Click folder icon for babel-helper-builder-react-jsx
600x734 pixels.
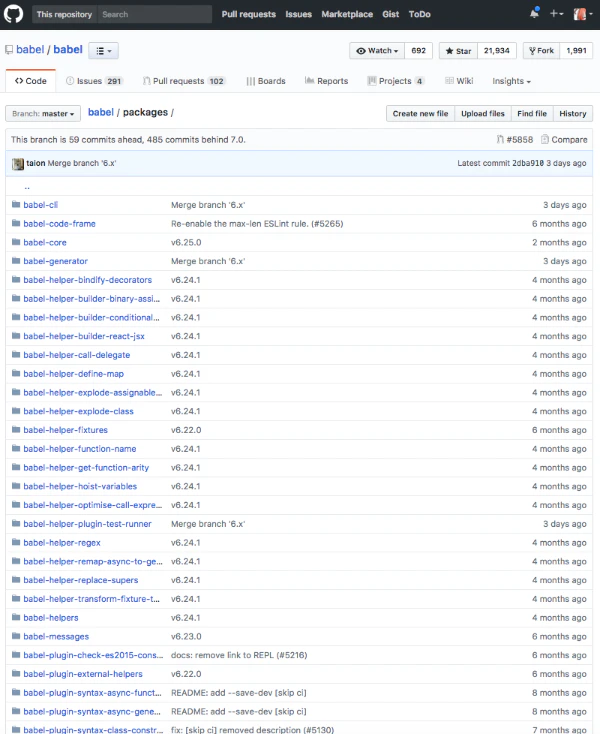16,335
